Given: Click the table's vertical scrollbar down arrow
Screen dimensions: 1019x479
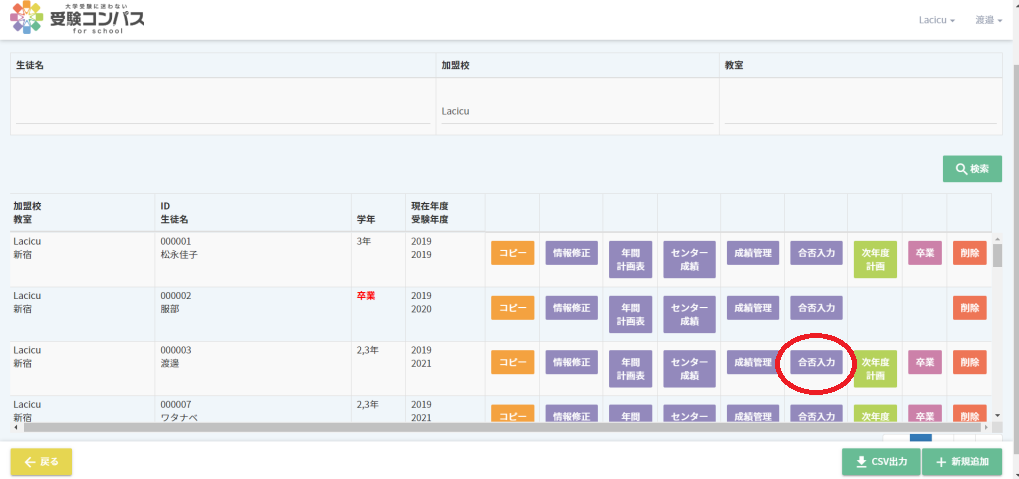Looking at the screenshot, I should [996, 414].
